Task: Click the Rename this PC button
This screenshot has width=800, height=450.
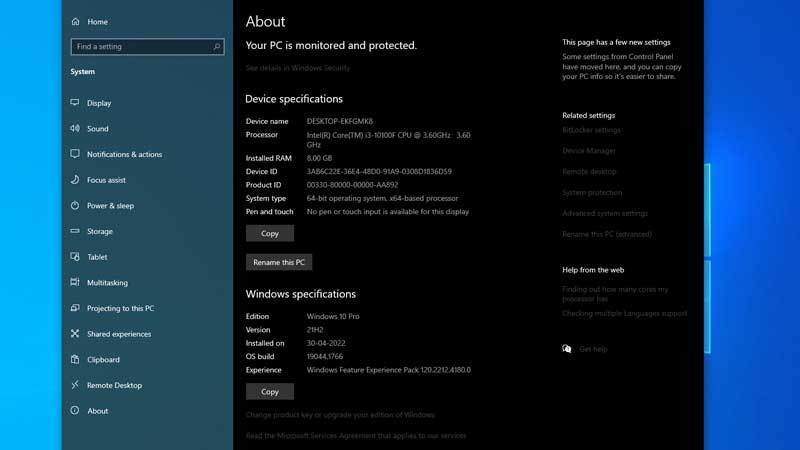Action: (x=279, y=262)
